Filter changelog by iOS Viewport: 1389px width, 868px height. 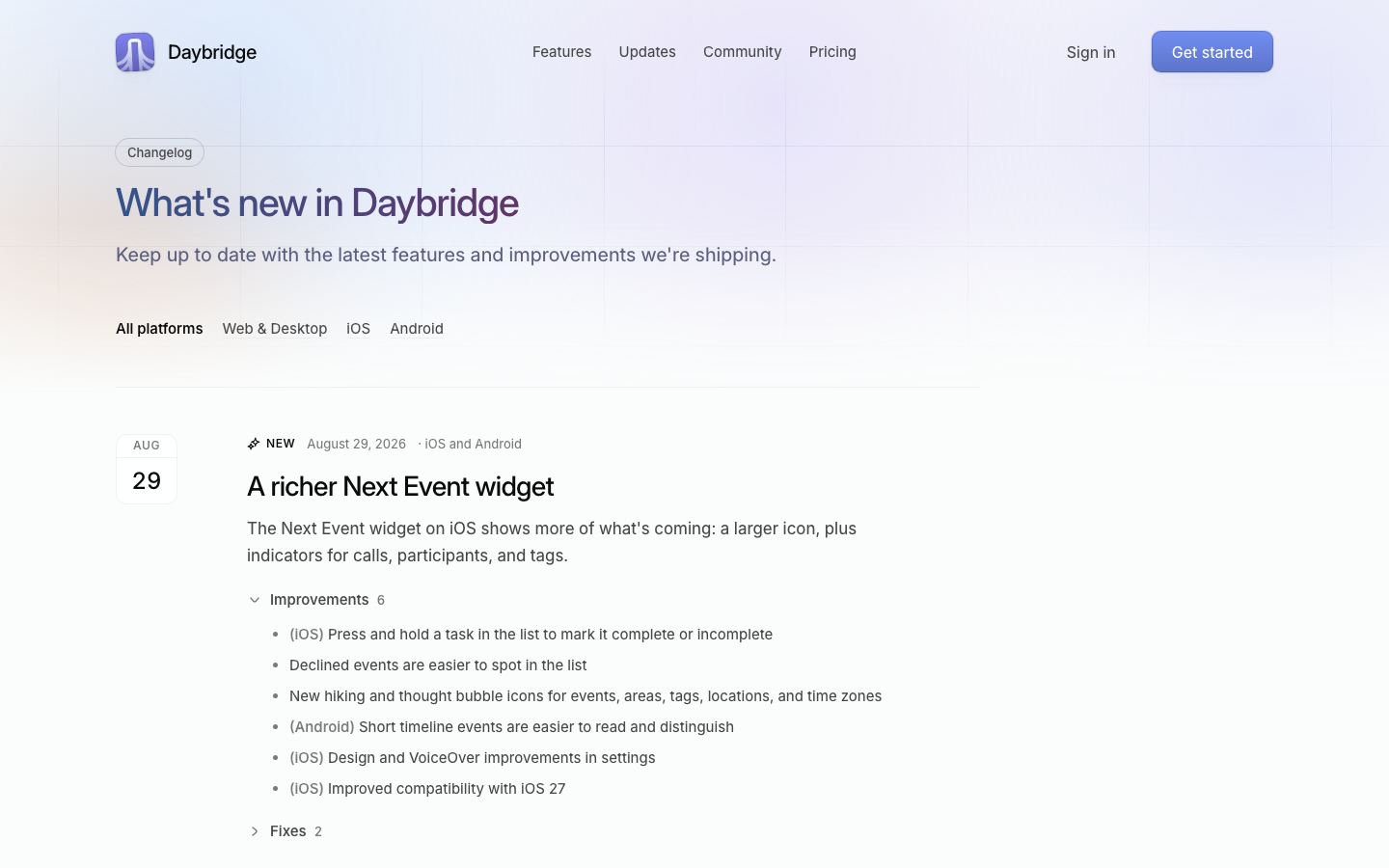coord(359,329)
